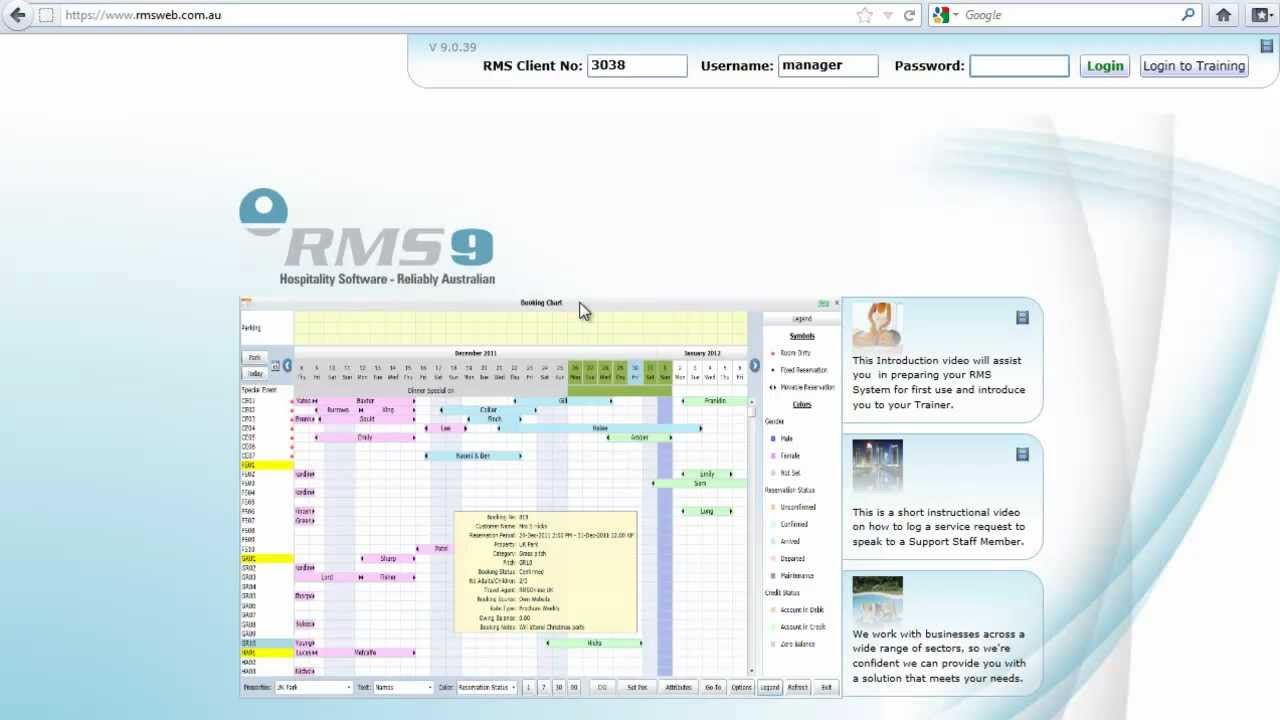1280x720 pixels.
Task: Toggle the Legend button in bottom toolbar
Action: [x=769, y=687]
